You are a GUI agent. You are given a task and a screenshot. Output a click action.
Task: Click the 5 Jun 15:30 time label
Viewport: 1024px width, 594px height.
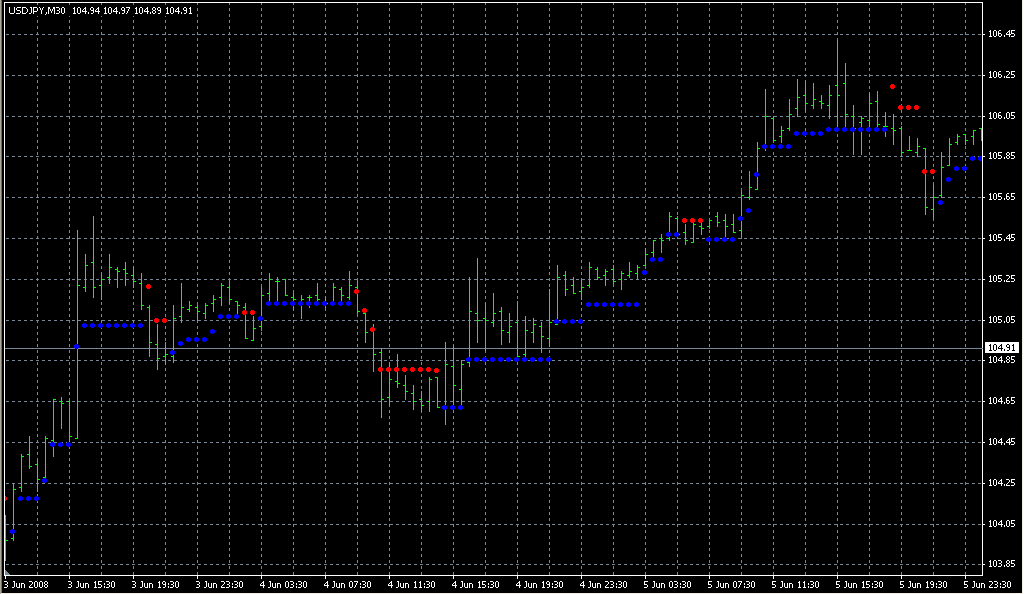(861, 584)
